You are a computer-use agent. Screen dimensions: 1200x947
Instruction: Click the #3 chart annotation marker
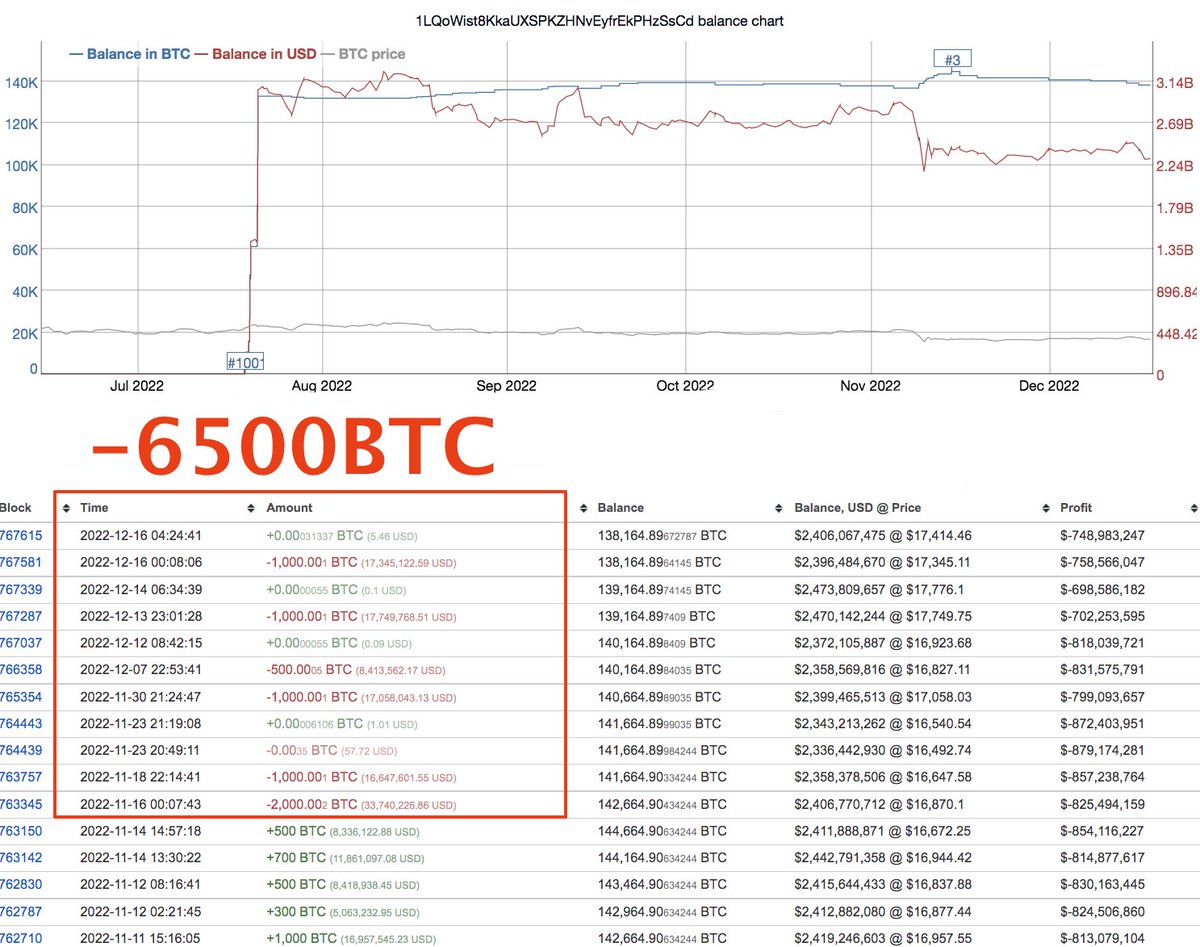[x=952, y=60]
